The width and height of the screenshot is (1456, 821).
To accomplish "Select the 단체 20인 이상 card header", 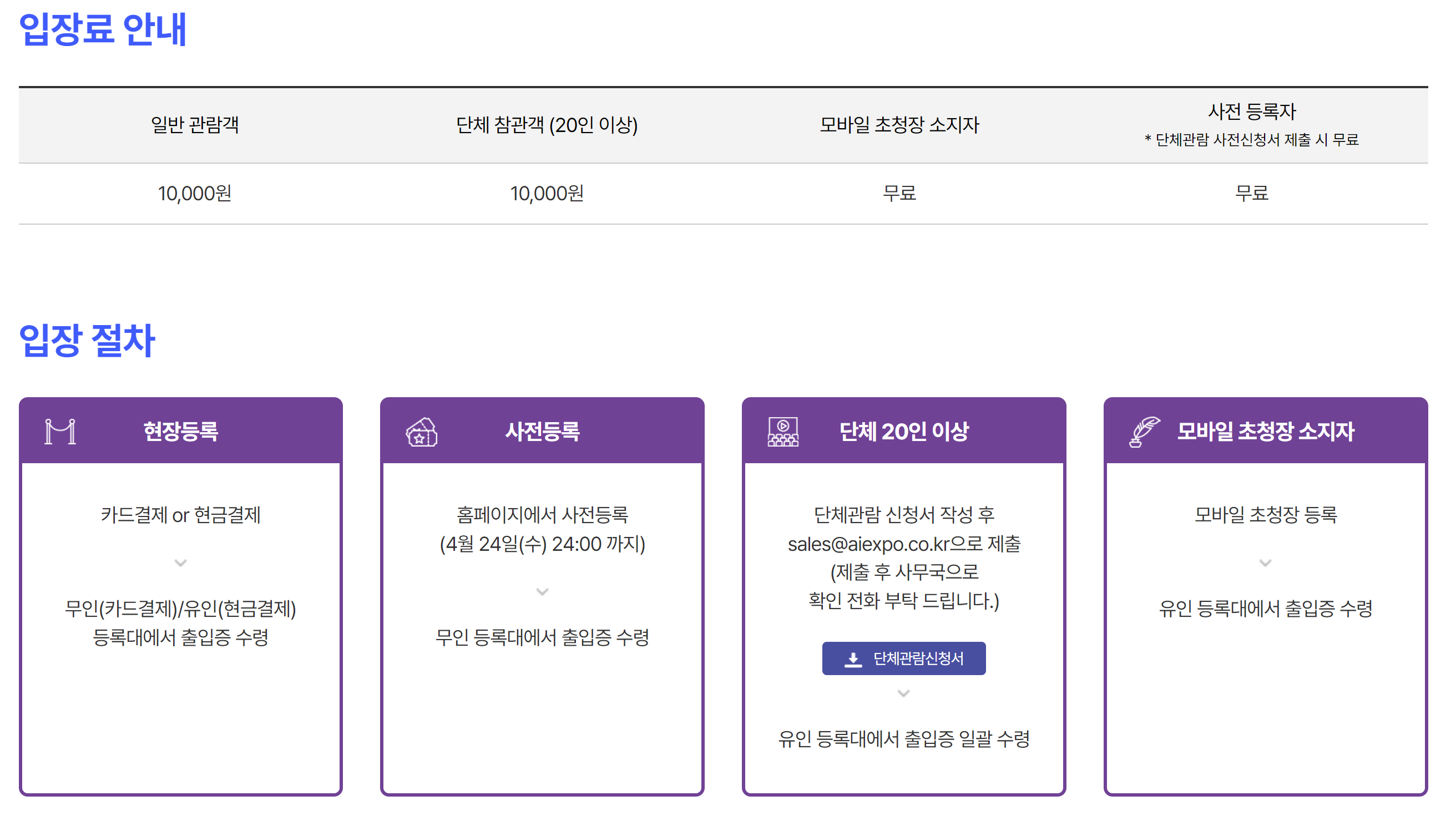I will [904, 432].
